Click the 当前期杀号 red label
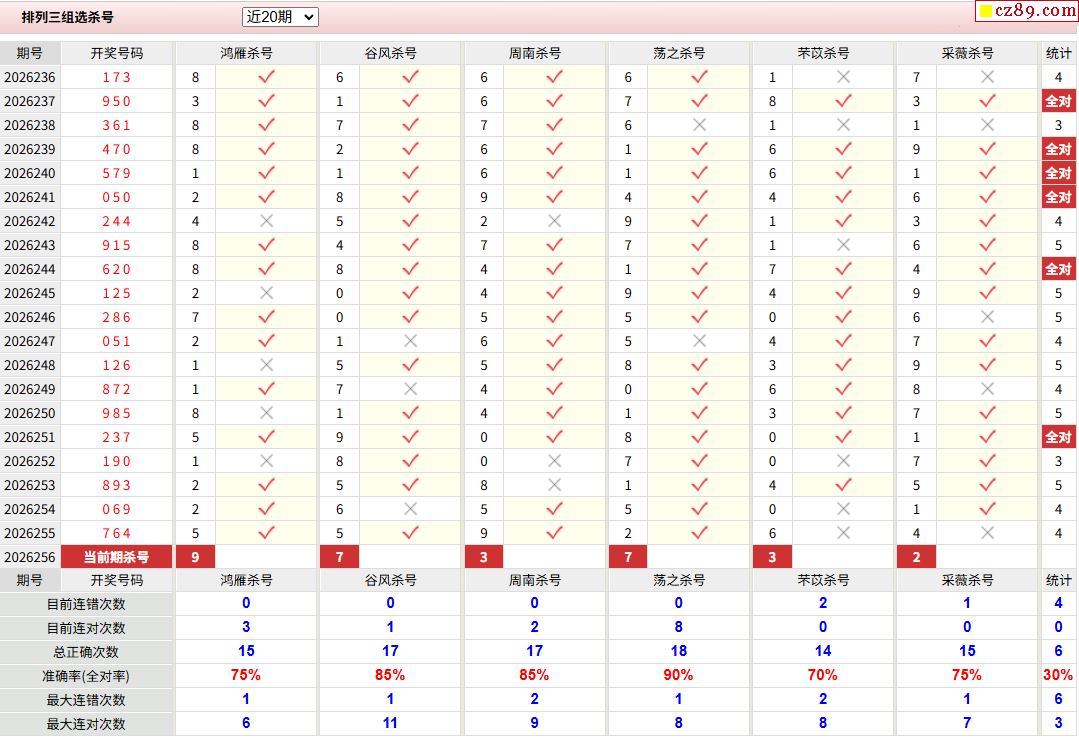1079x739 pixels. 116,557
